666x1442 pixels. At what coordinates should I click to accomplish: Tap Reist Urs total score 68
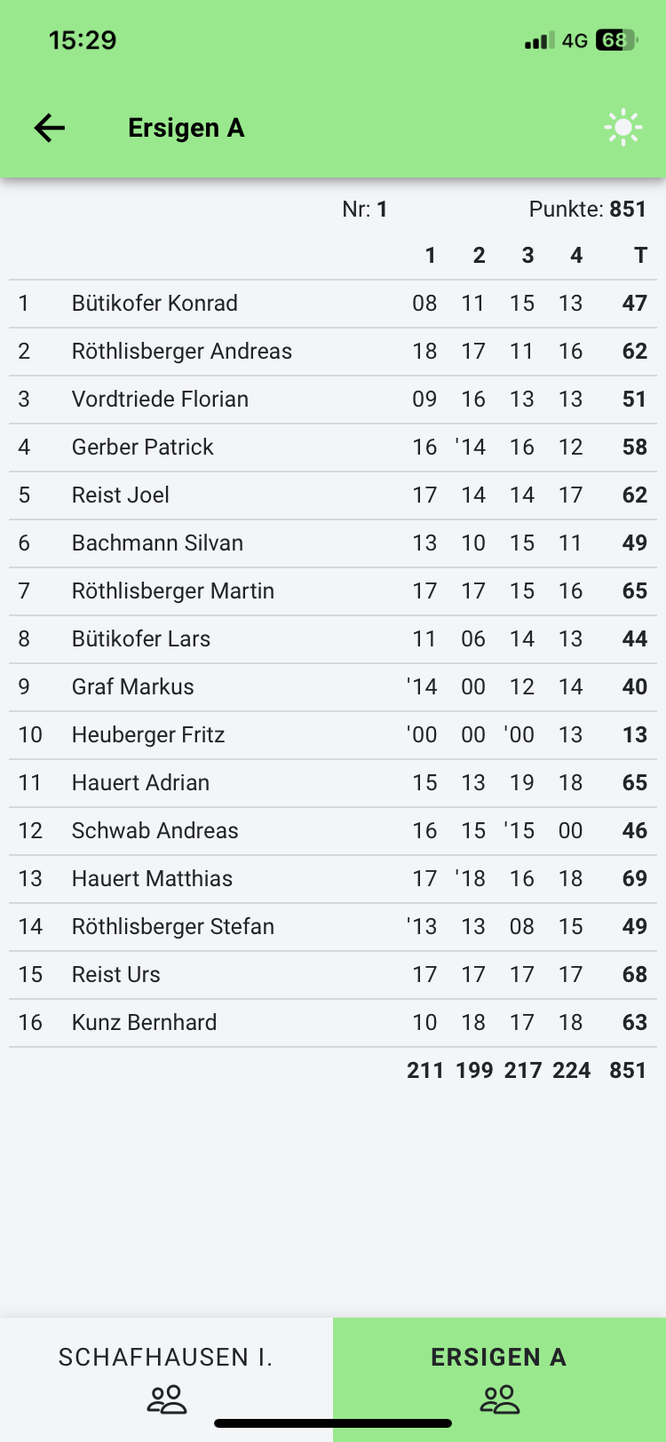pos(634,975)
